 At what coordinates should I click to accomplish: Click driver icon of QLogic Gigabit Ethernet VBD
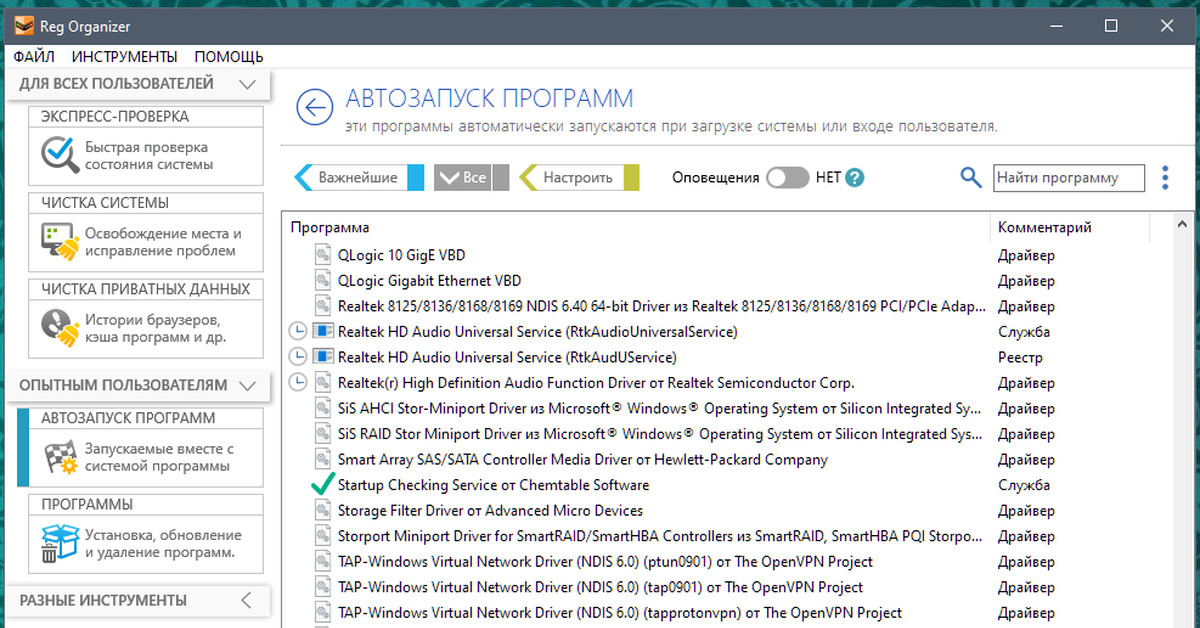click(x=322, y=280)
